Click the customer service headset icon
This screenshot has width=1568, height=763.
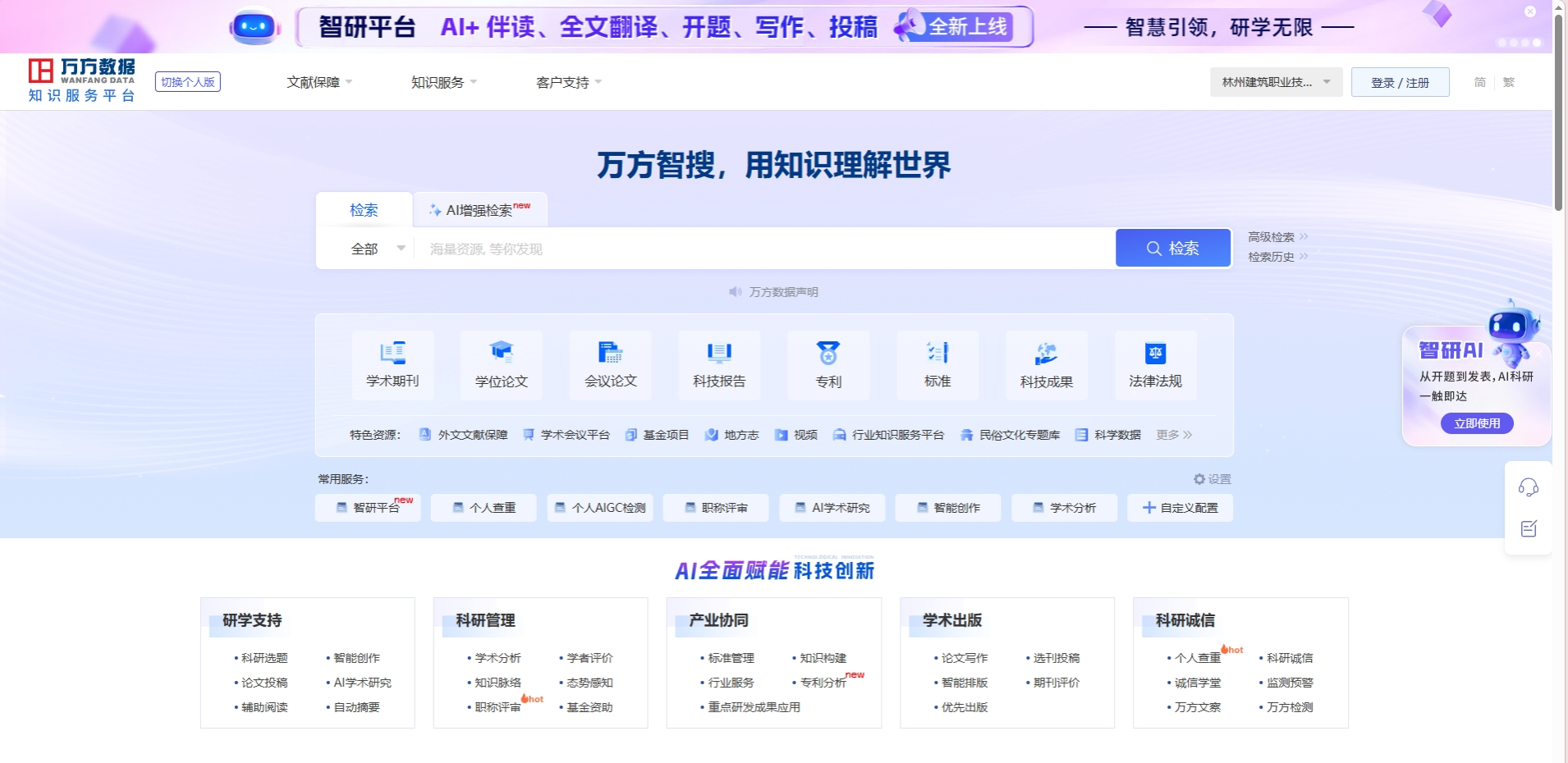click(1528, 487)
